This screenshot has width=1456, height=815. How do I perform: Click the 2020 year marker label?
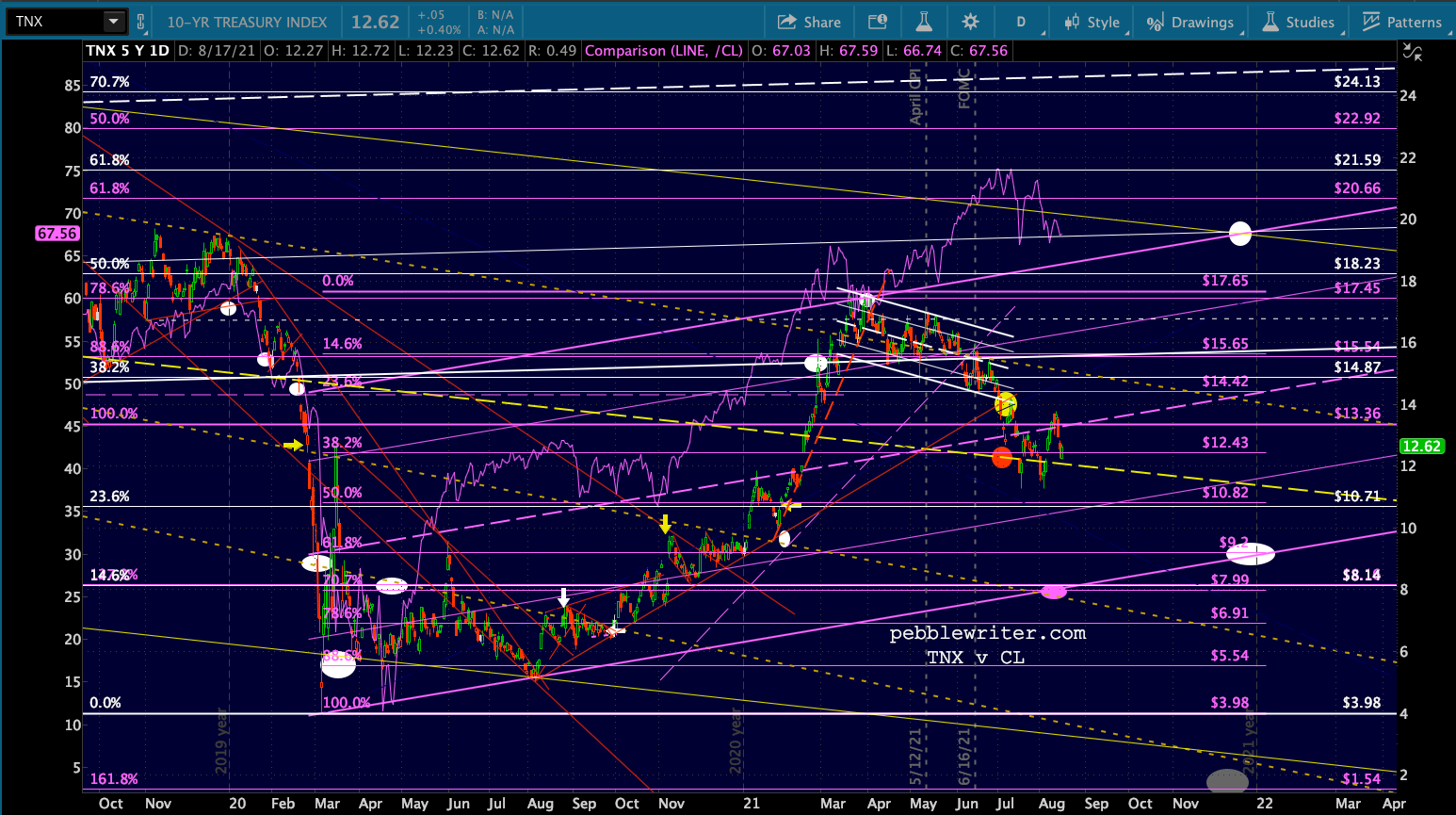tap(736, 741)
